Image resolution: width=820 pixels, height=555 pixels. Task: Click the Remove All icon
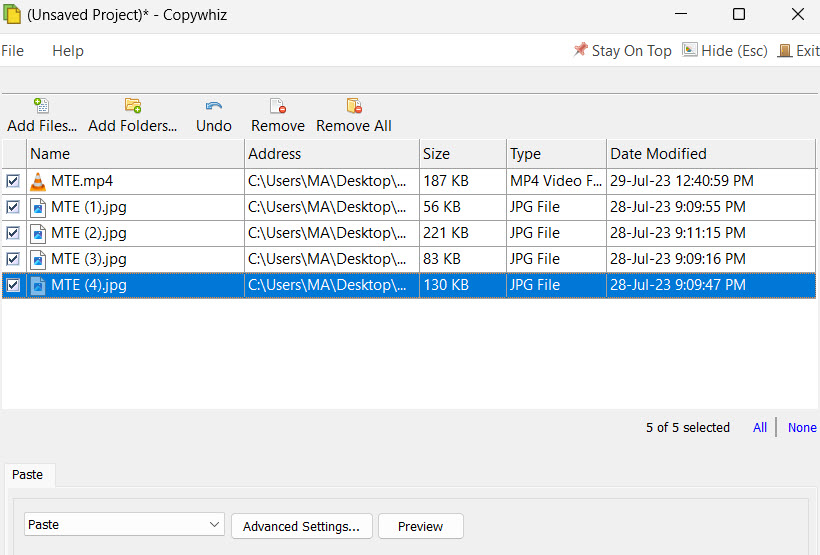[x=354, y=106]
